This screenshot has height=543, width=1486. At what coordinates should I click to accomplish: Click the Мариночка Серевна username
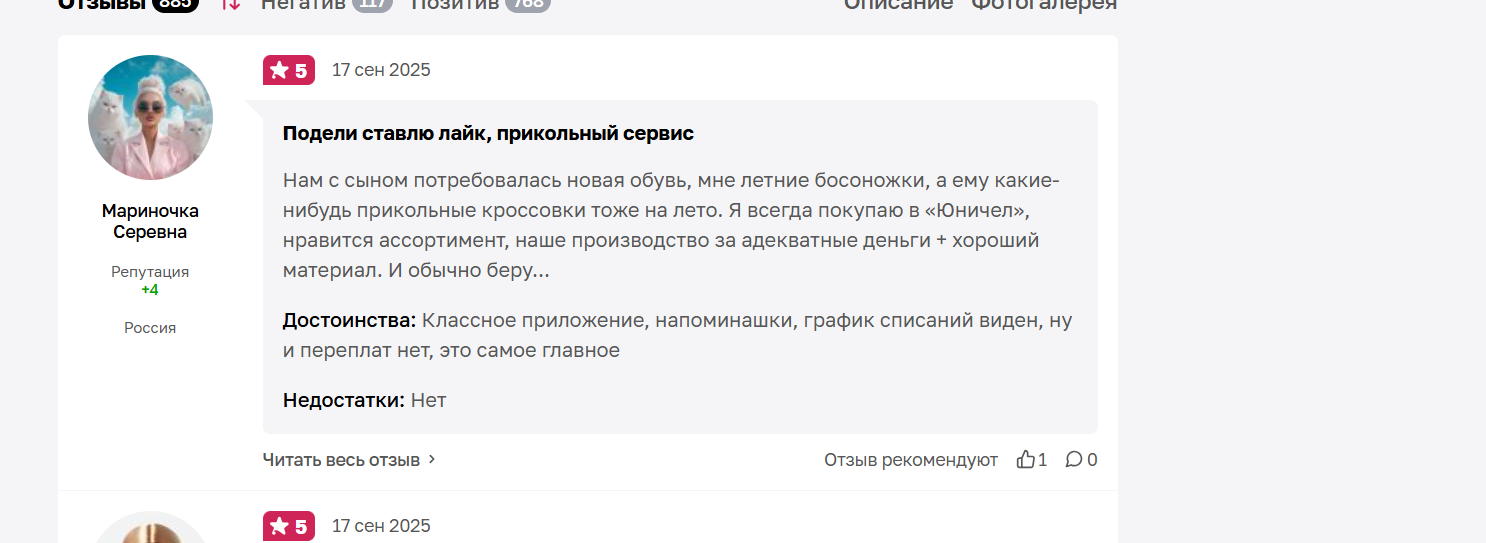click(x=150, y=221)
